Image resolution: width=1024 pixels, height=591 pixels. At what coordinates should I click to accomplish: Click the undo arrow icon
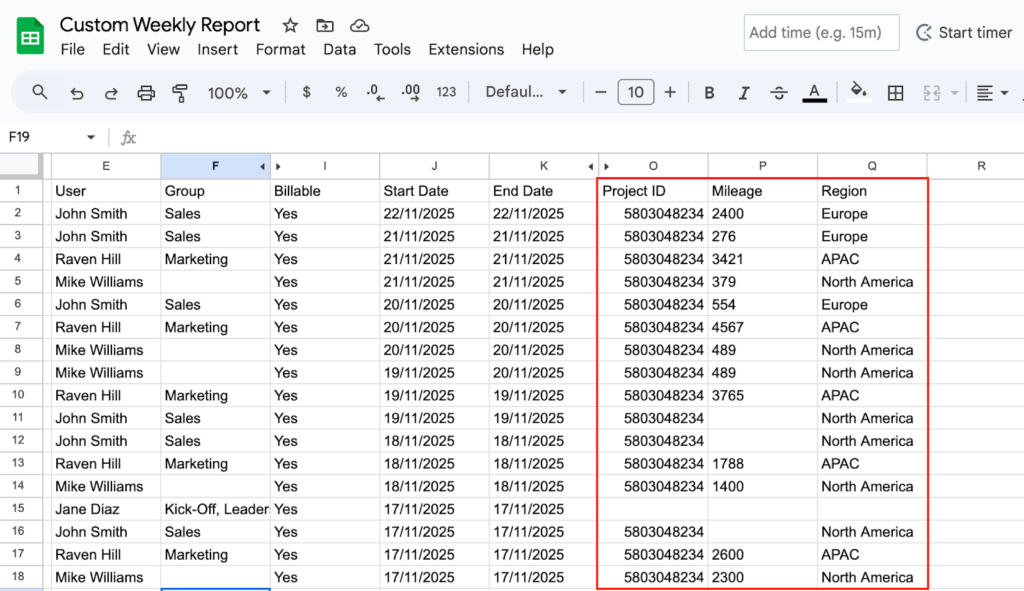pyautogui.click(x=77, y=93)
